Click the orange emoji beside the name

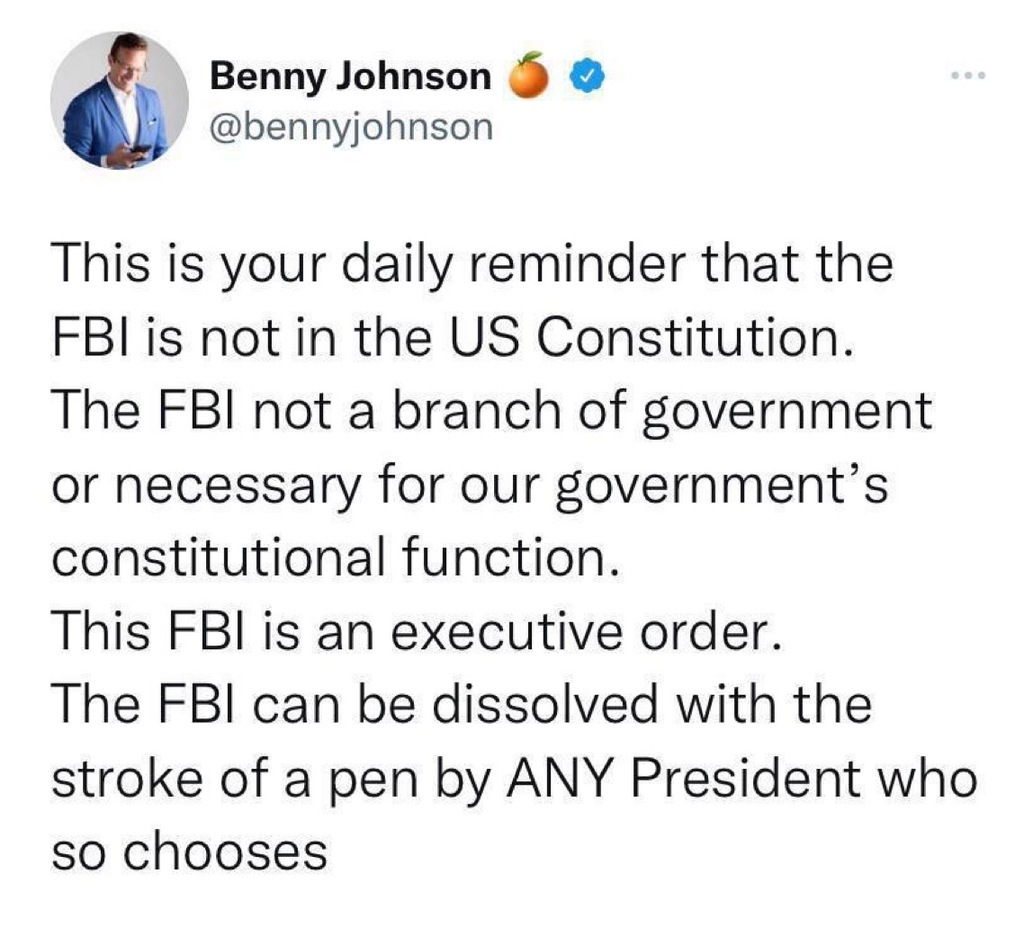pos(532,77)
